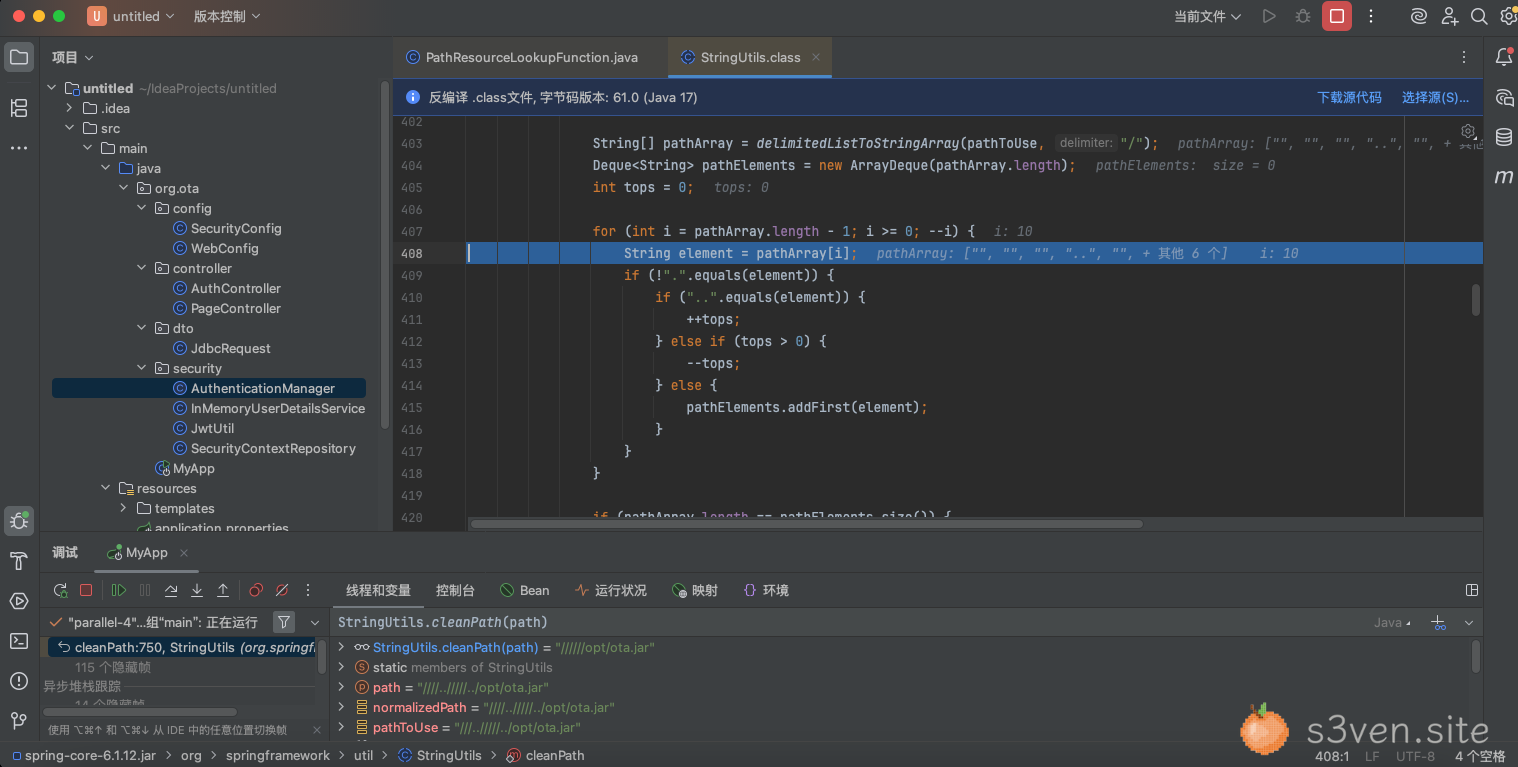The height and width of the screenshot is (767, 1518).
Task: Click the 4 个空格 indent status
Action: pos(1480,756)
